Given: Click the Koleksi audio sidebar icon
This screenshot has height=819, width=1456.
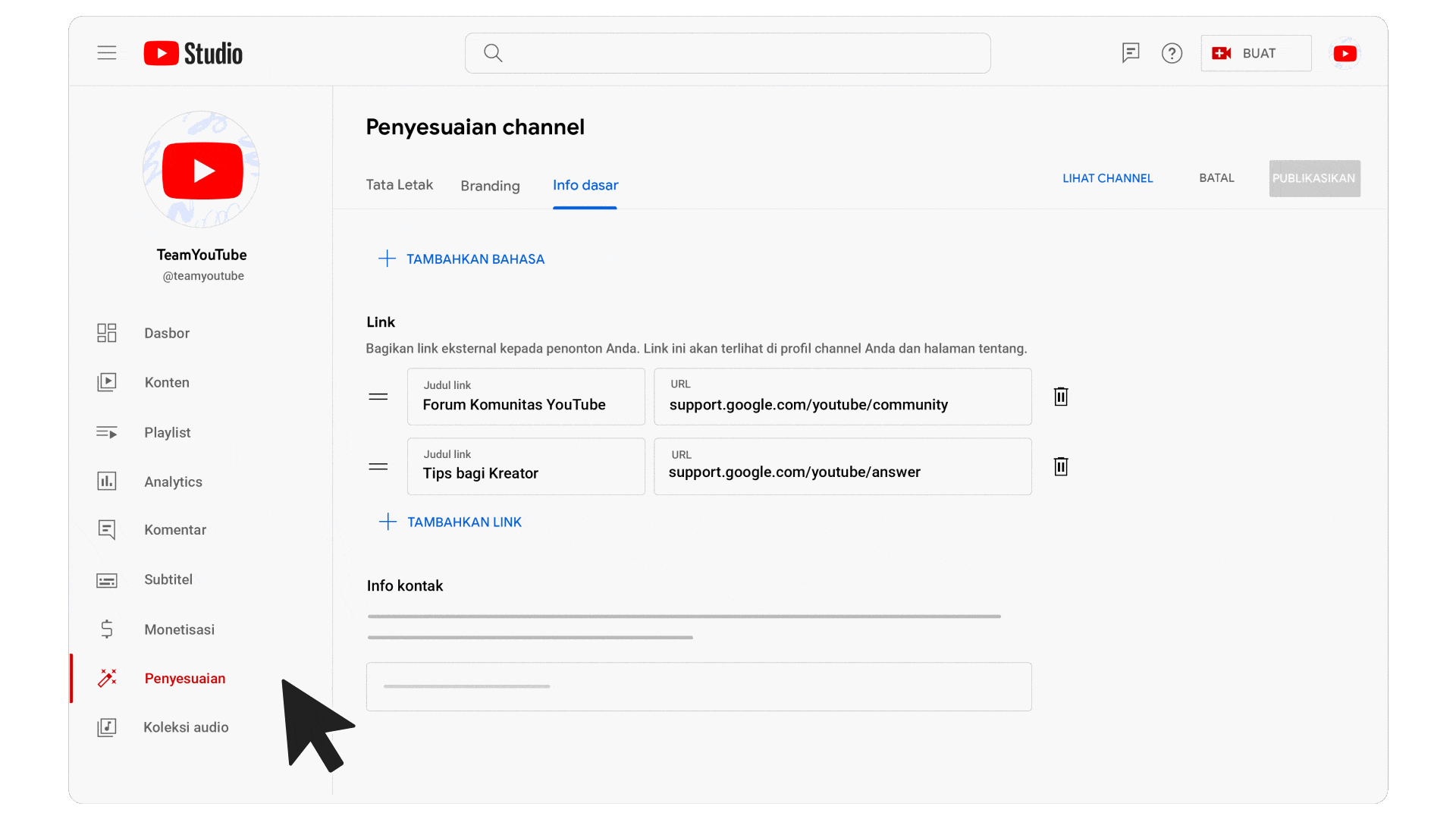Looking at the screenshot, I should 106,727.
